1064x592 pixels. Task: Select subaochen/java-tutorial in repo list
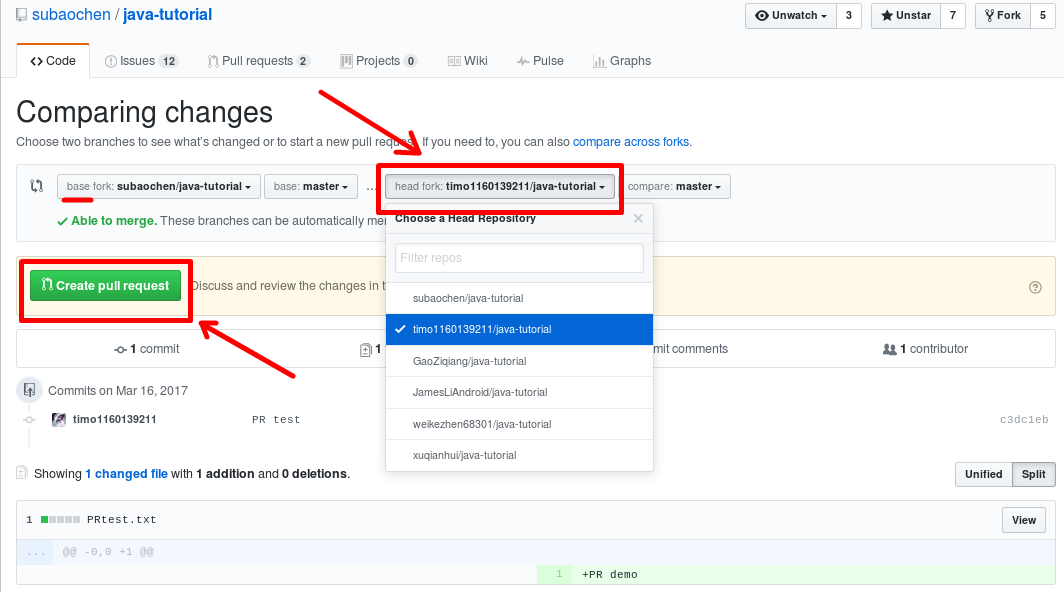click(x=519, y=299)
